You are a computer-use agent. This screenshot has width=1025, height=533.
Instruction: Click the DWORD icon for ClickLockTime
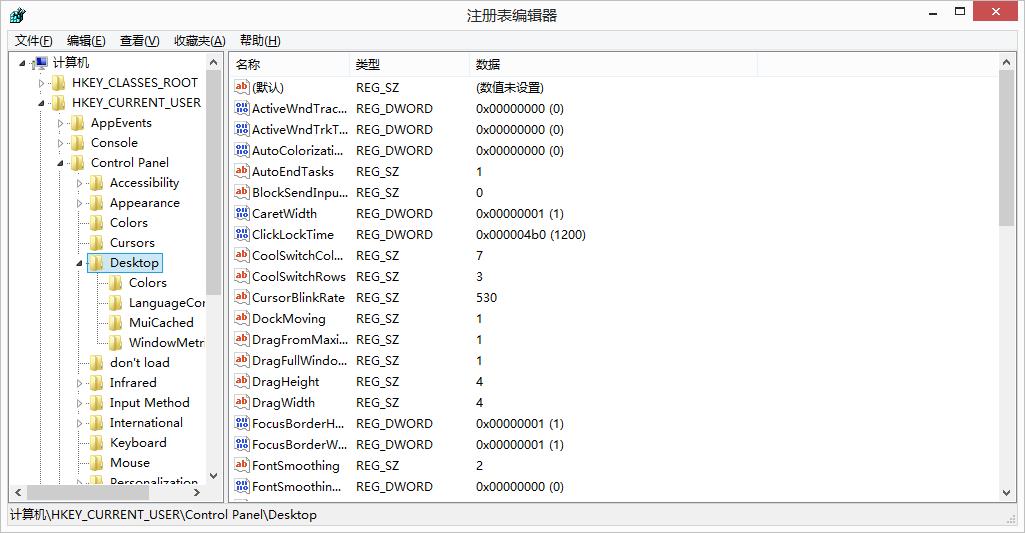[x=242, y=234]
